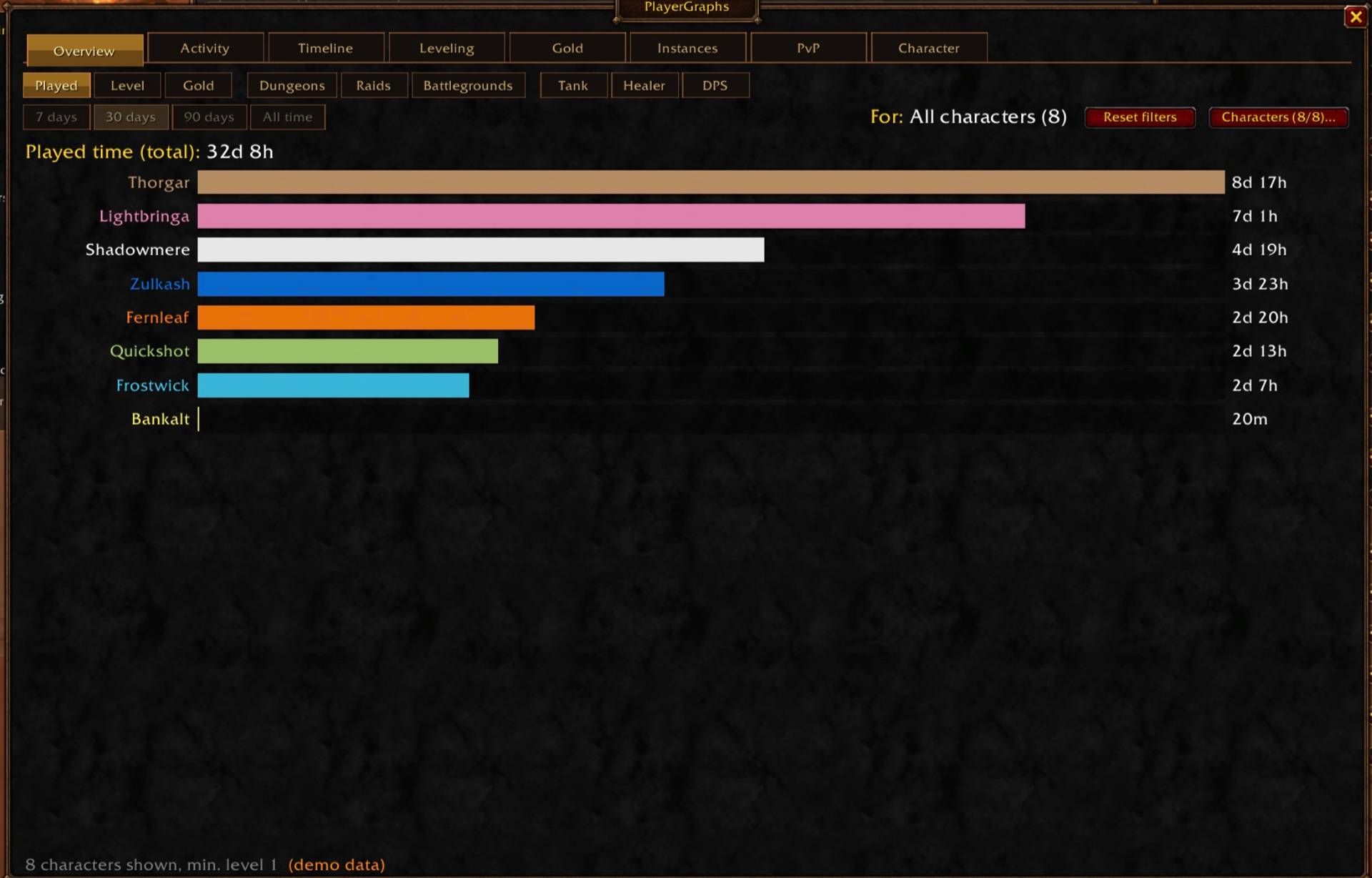This screenshot has height=878, width=1372.
Task: Click the (demo data) footer label
Action: pos(337,864)
